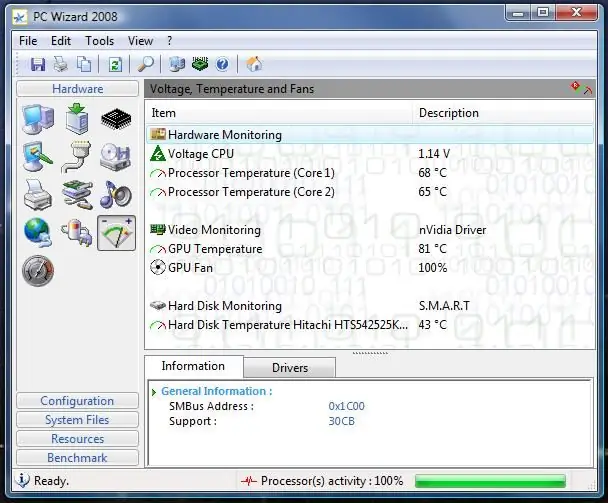Open the Voltage, Temperature and Fans gauge icon
Viewport: 608px width, 503px height.
(x=116, y=233)
